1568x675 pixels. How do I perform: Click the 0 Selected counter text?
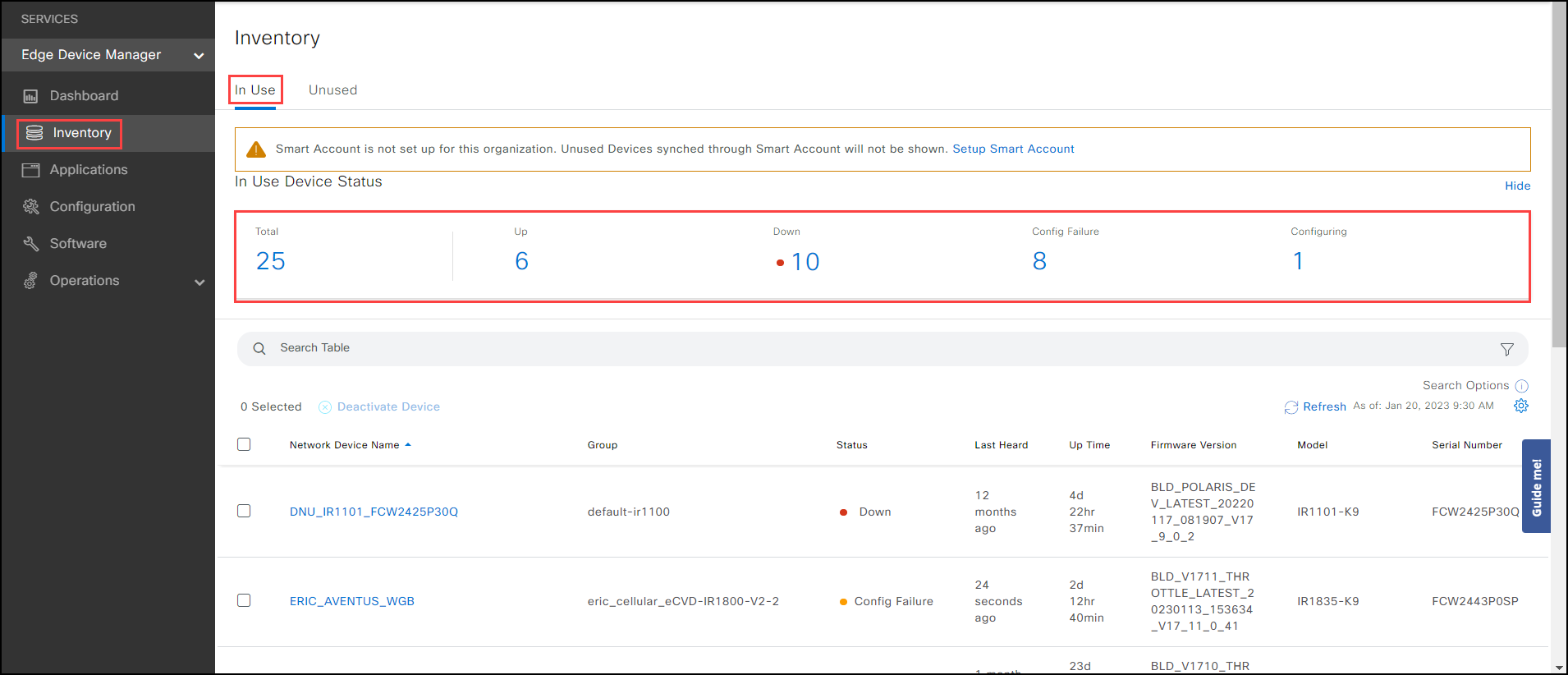click(x=271, y=407)
